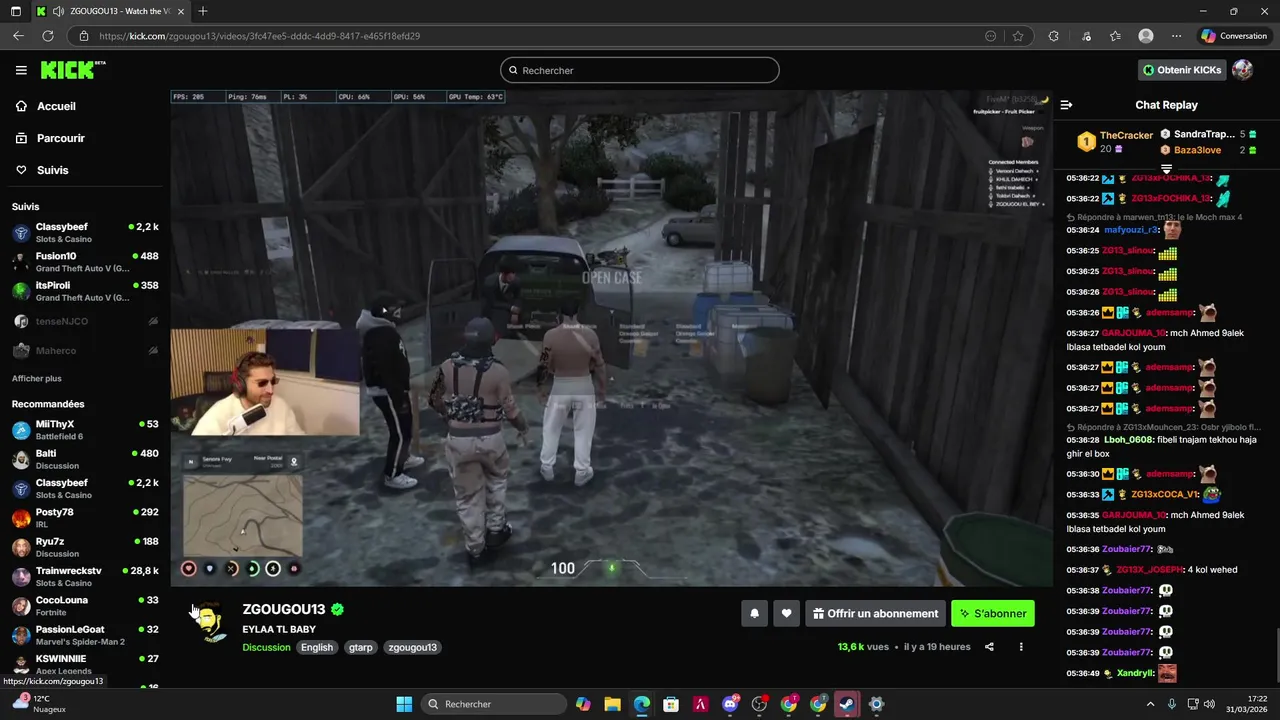Open Windows Start menu
The image size is (1280, 720).
404,704
